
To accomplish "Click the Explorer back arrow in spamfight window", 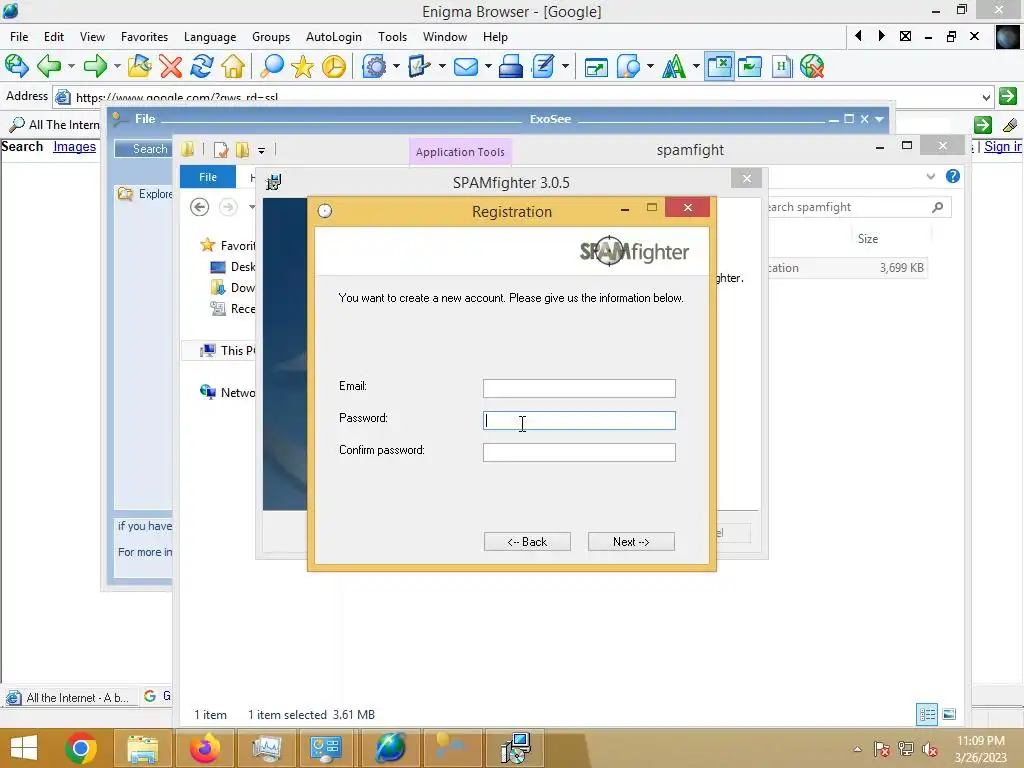I will pyautogui.click(x=200, y=207).
